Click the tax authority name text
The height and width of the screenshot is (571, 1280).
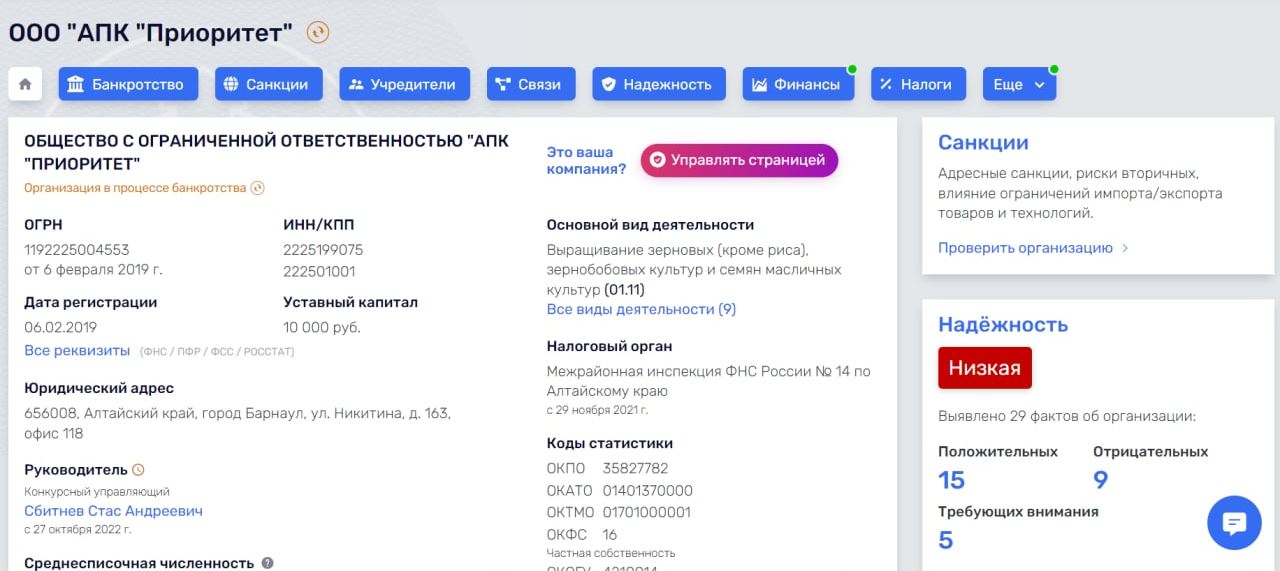[x=708, y=381]
